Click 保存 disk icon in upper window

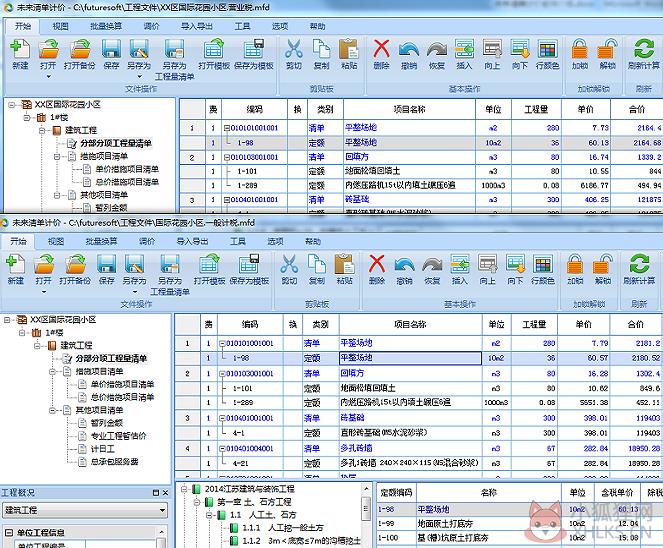111,49
